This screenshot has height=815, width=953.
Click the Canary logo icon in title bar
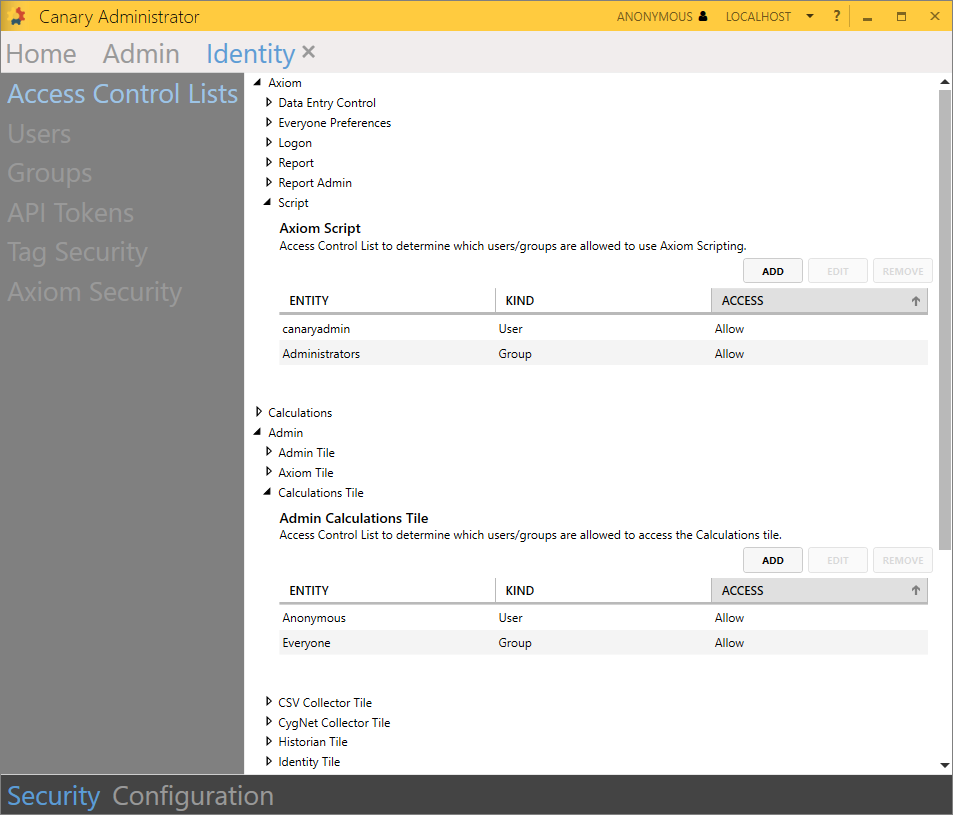tap(17, 16)
